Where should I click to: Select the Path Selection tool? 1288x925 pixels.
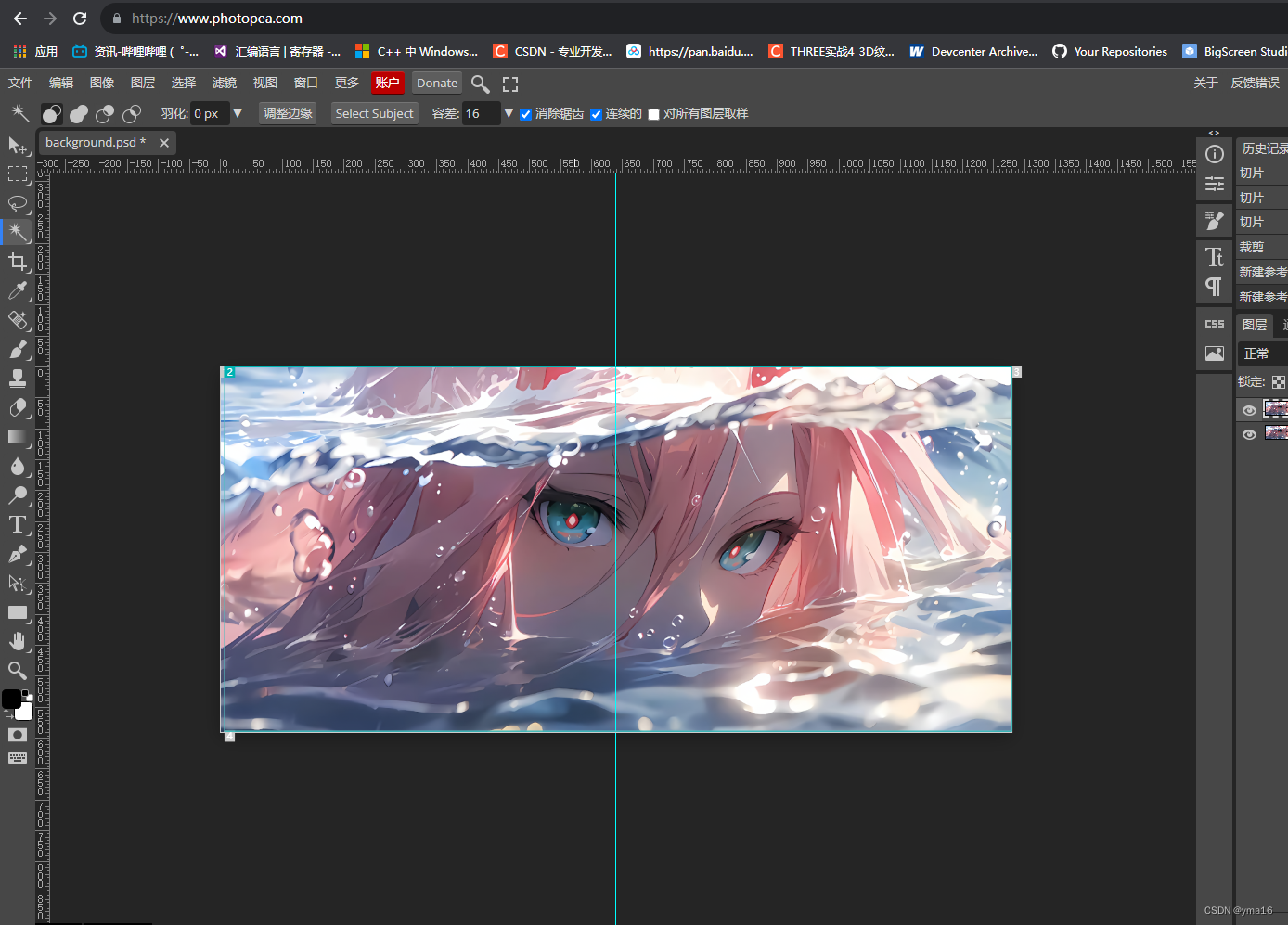[18, 583]
